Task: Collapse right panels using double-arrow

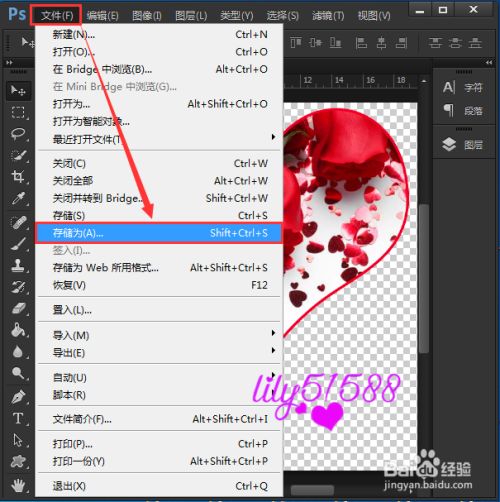Action: coord(489,62)
